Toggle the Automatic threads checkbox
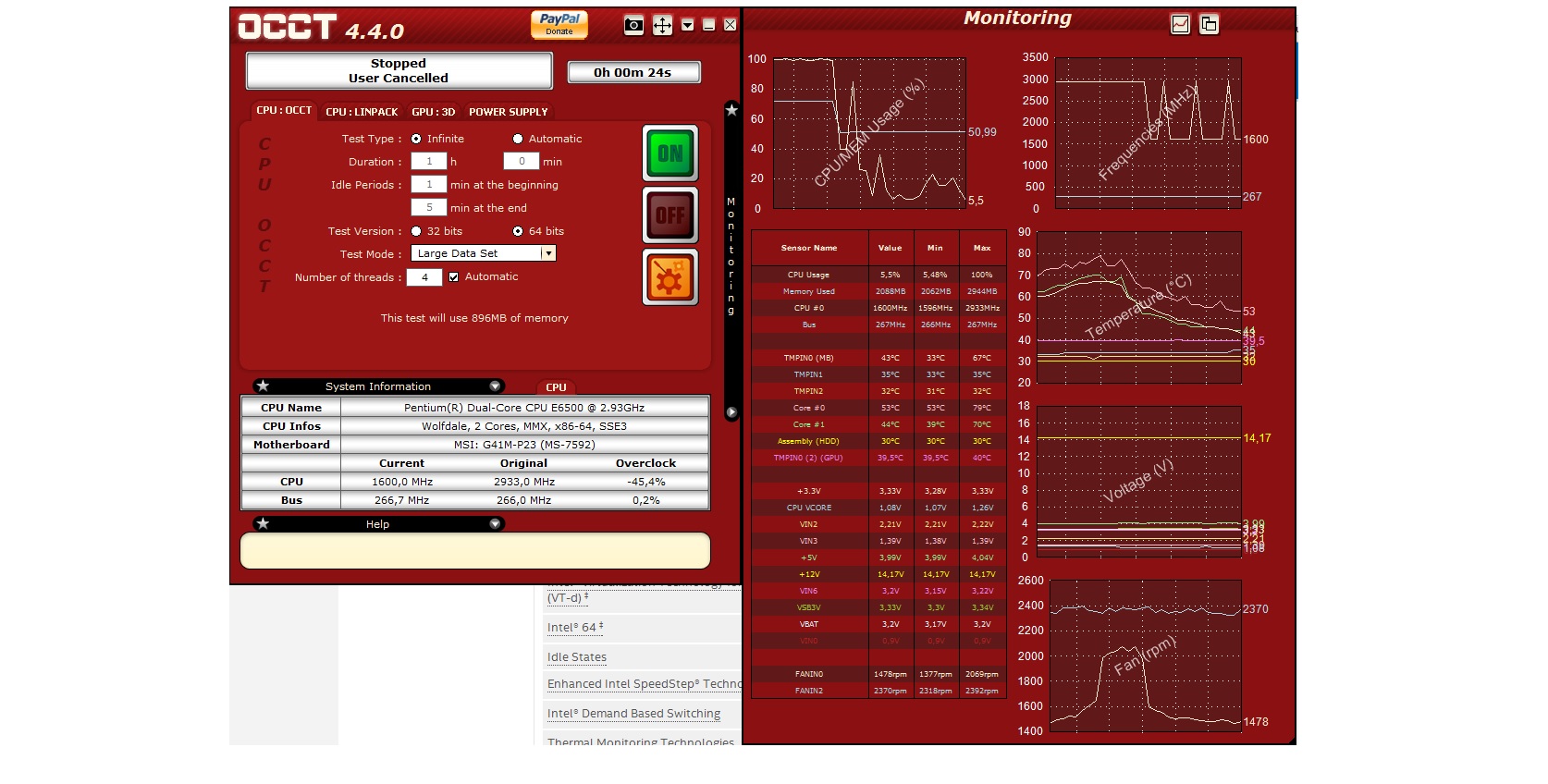Image resolution: width=1548 pixels, height=784 pixels. (x=453, y=276)
